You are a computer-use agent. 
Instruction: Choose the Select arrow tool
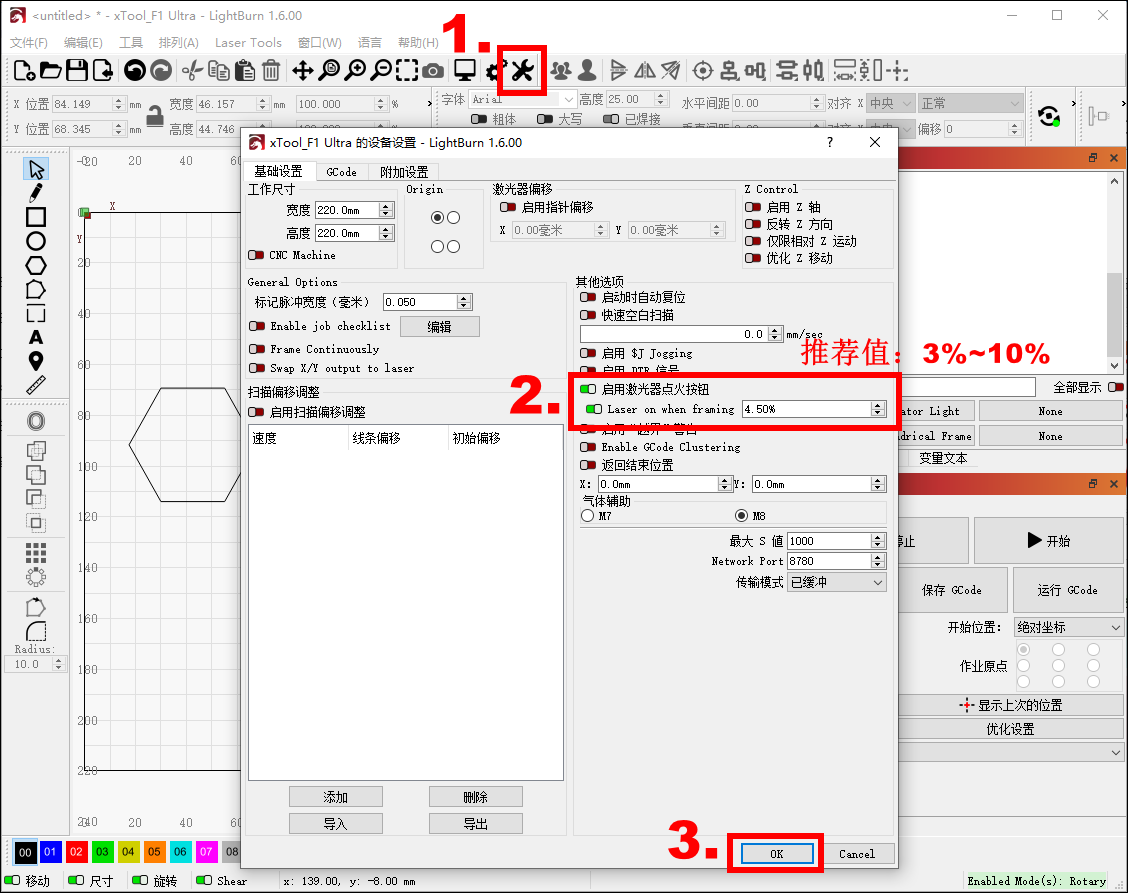tap(36, 169)
